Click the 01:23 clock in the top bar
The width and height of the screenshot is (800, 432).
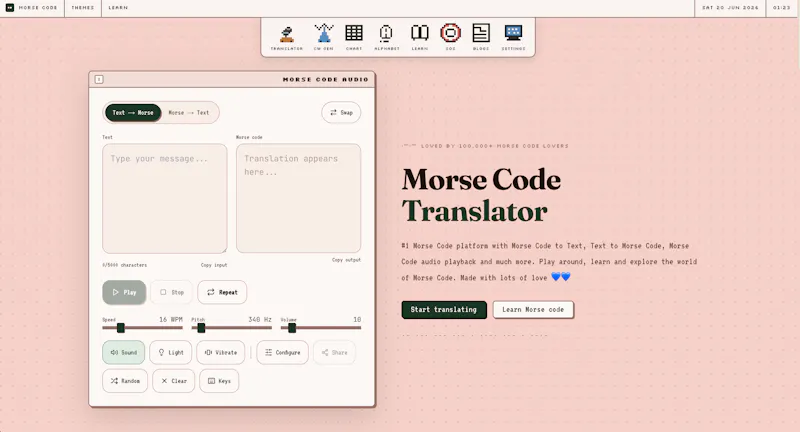coord(781,8)
